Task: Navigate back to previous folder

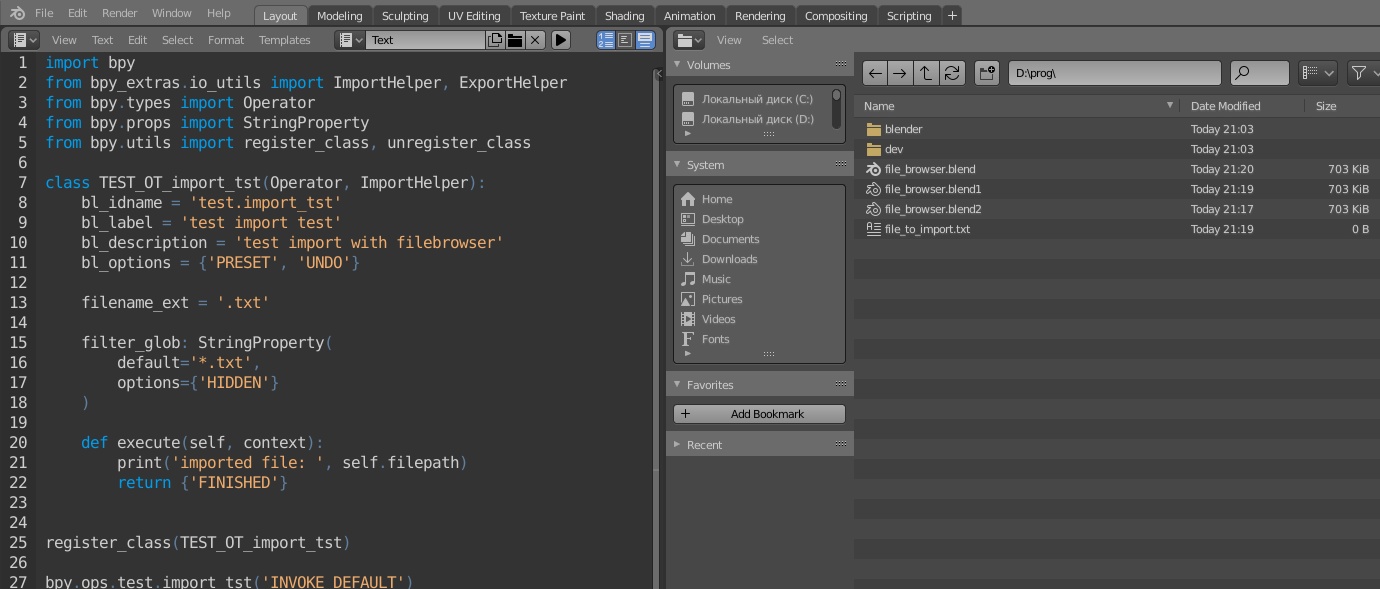Action: [x=874, y=72]
